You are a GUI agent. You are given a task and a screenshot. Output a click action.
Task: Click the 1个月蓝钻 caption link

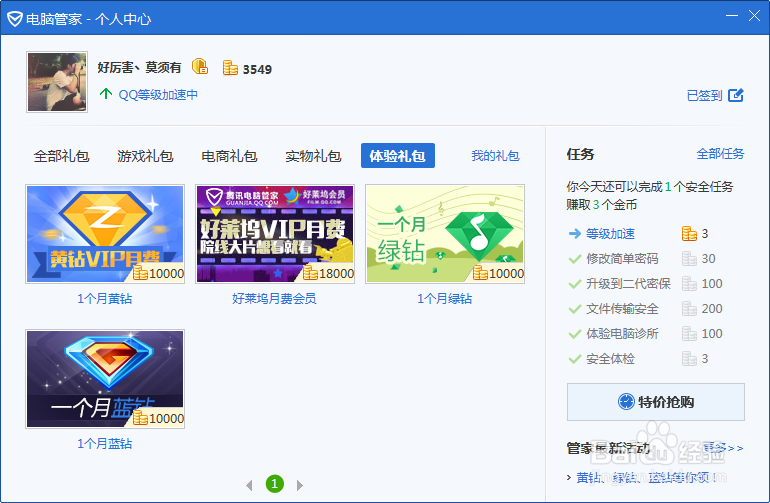pos(105,444)
